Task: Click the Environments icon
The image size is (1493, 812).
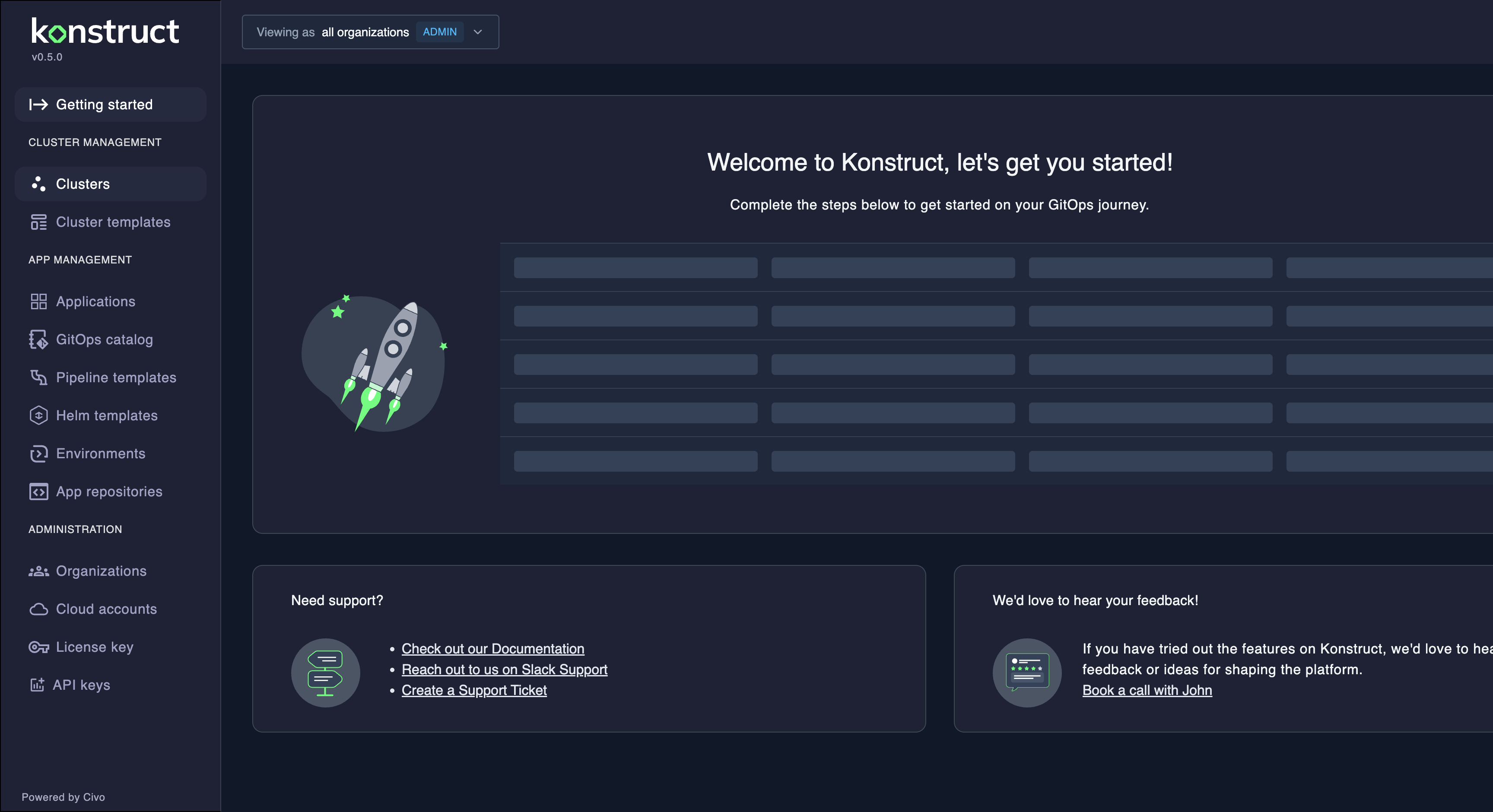Action: tap(38, 454)
